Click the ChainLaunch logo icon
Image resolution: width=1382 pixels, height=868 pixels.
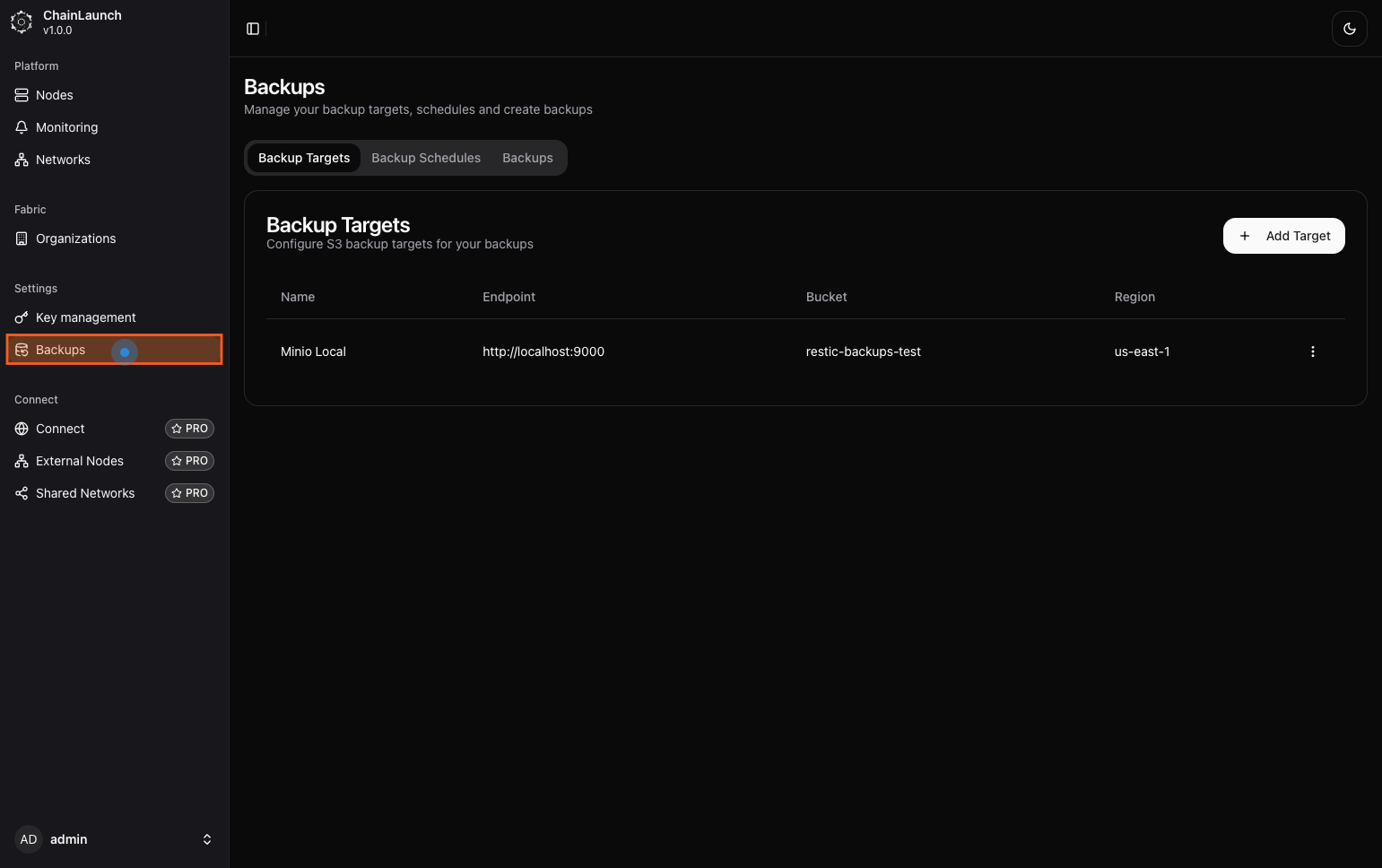[22, 22]
